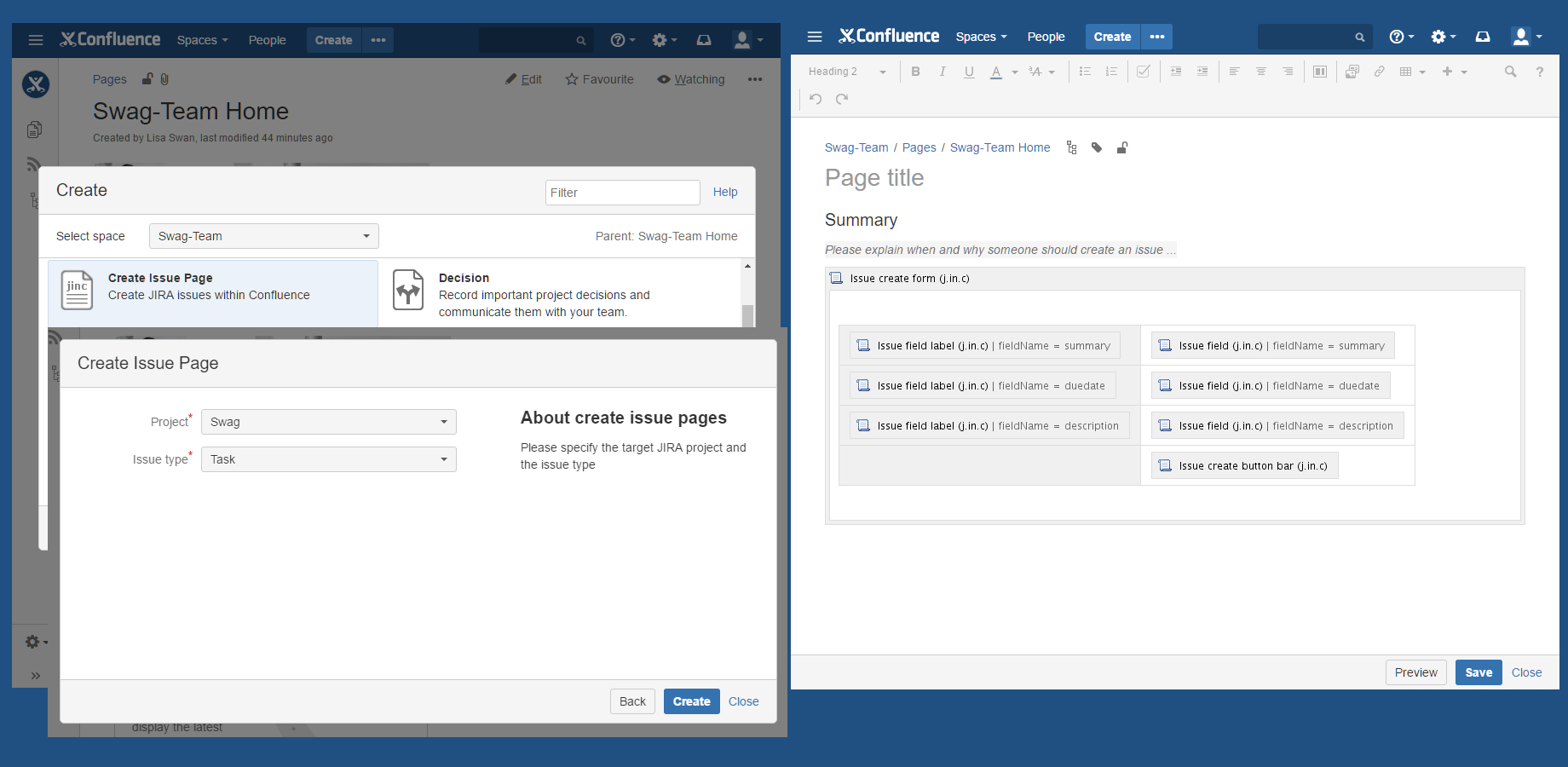Apply bold formatting in the editor toolbar
The height and width of the screenshot is (767, 1568).
coord(915,72)
